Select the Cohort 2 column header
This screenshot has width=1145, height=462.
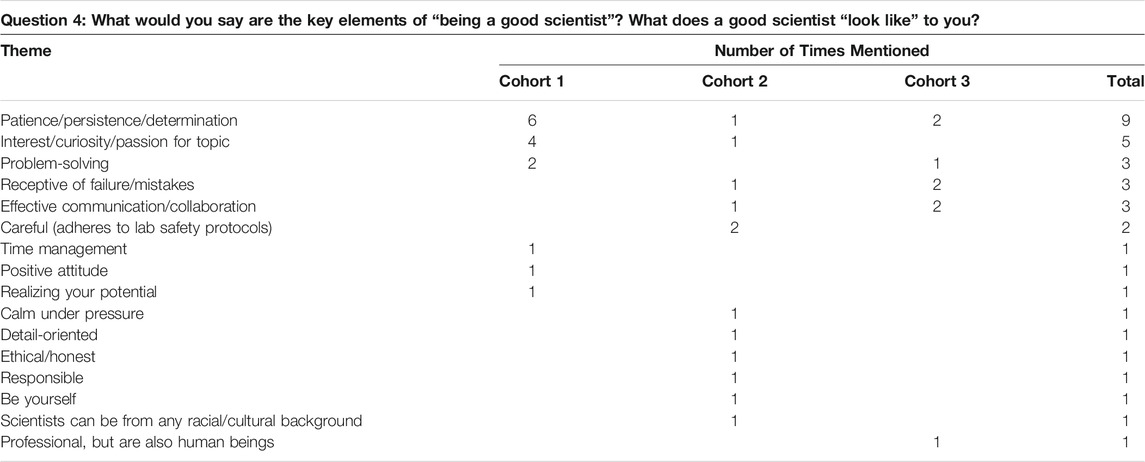[x=735, y=81]
